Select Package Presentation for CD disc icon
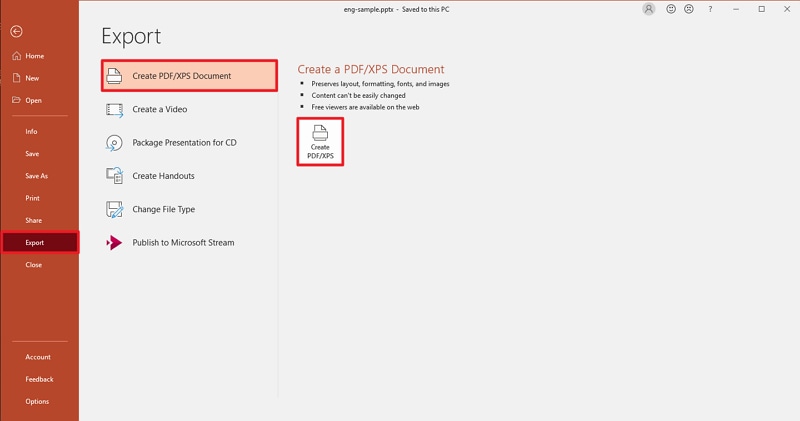The height and width of the screenshot is (421, 800). tap(114, 143)
